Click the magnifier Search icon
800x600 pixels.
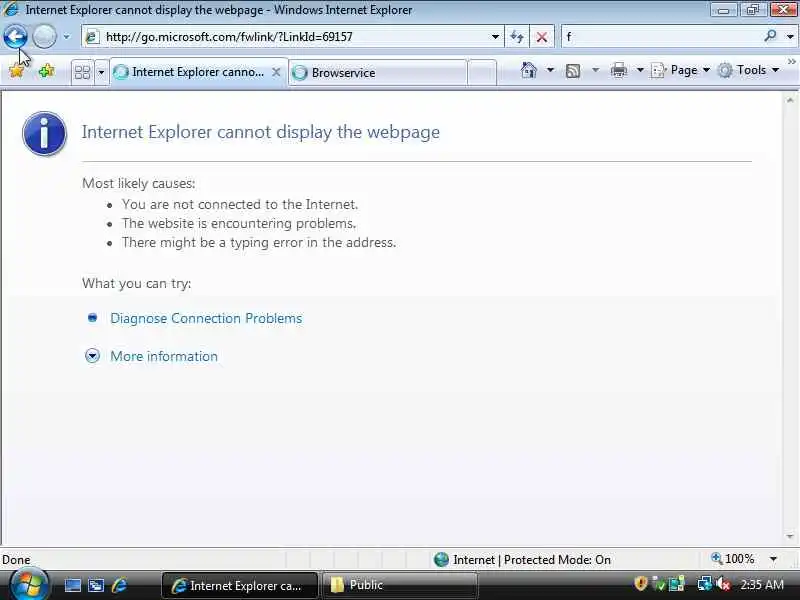[770, 36]
